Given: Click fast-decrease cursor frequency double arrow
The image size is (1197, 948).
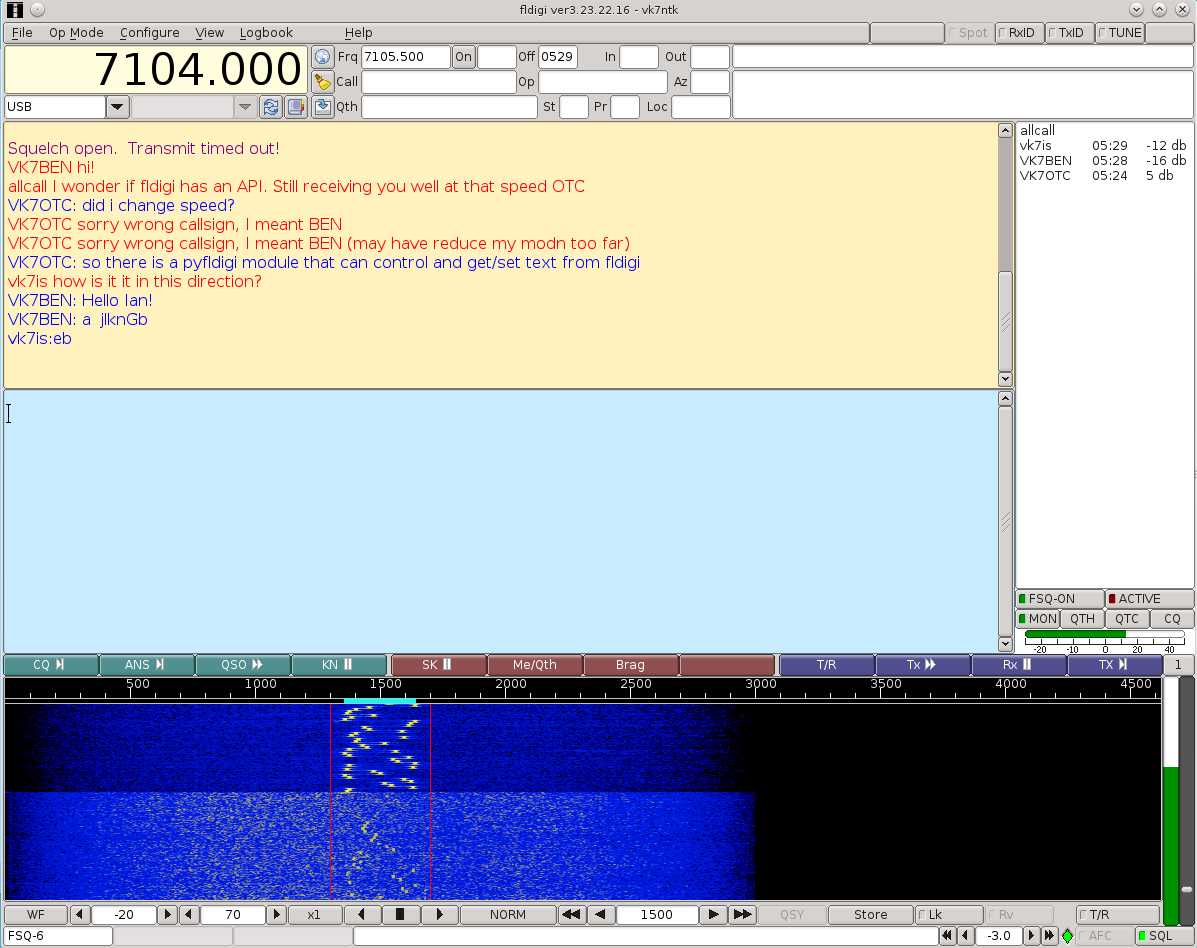Looking at the screenshot, I should pyautogui.click(x=570, y=914).
